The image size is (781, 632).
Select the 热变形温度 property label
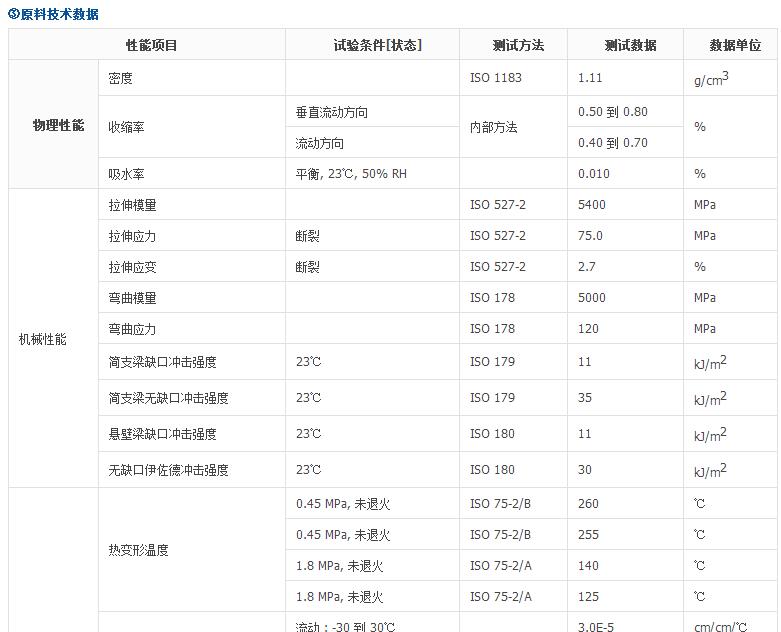click(x=139, y=550)
